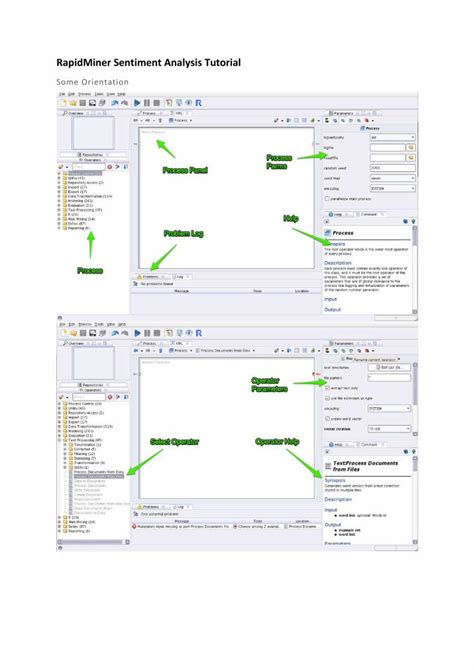Run the process with the play icon in the second screenshot
Viewport: 474px width, 670px height.
[x=137, y=333]
